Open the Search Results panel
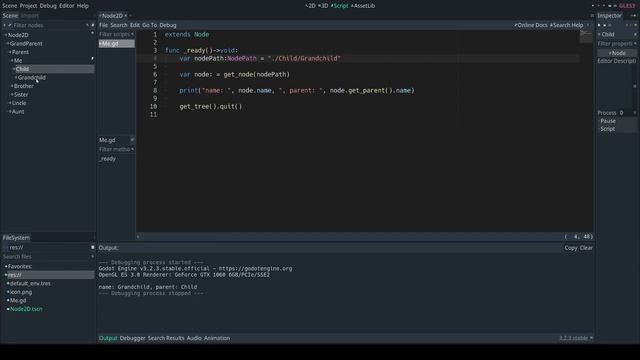640x360 pixels. coord(166,338)
